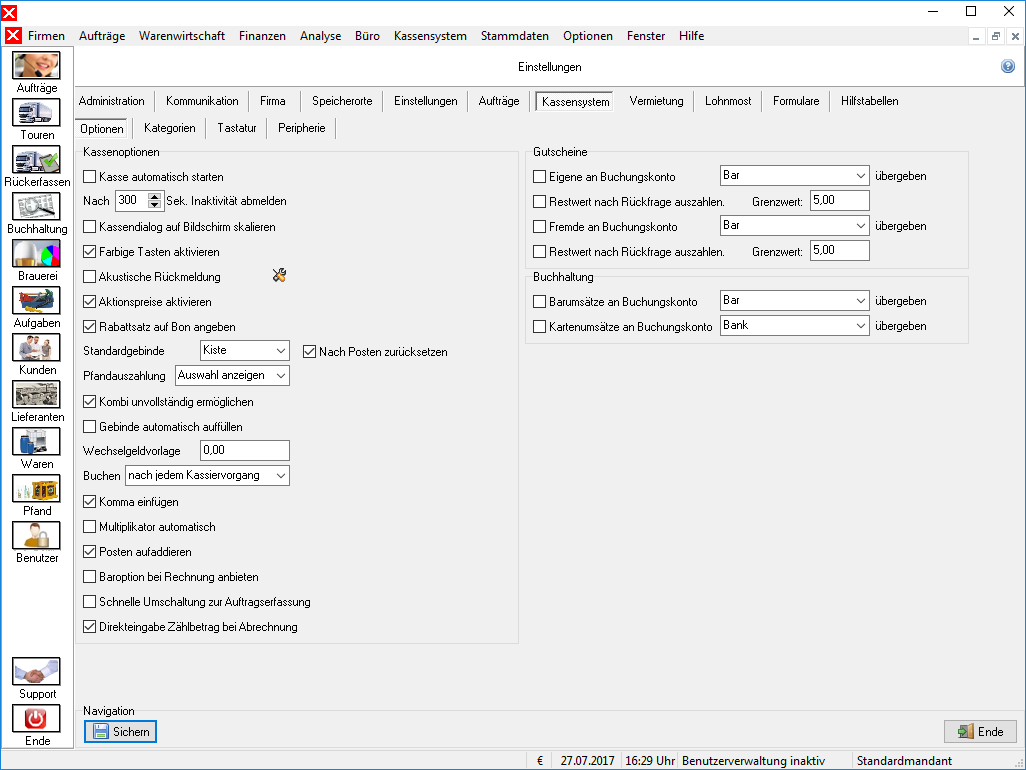Open the Touren truck icon
Image resolution: width=1026 pixels, height=770 pixels.
(37, 113)
